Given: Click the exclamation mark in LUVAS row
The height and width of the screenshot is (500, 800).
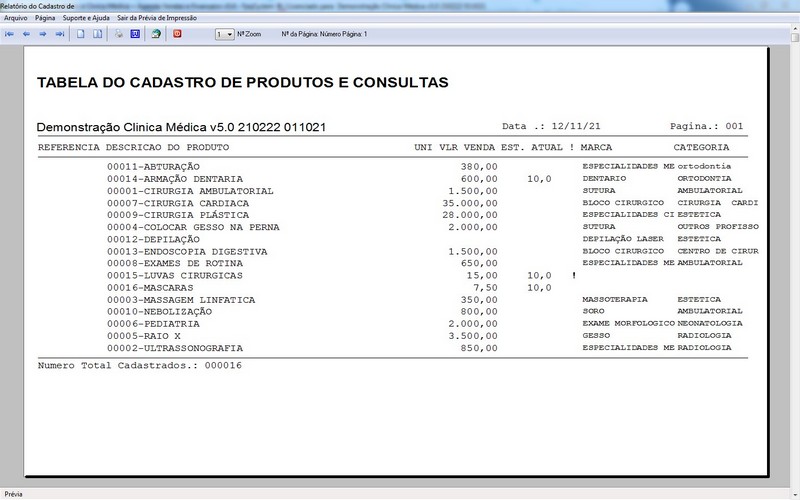Looking at the screenshot, I should point(574,276).
